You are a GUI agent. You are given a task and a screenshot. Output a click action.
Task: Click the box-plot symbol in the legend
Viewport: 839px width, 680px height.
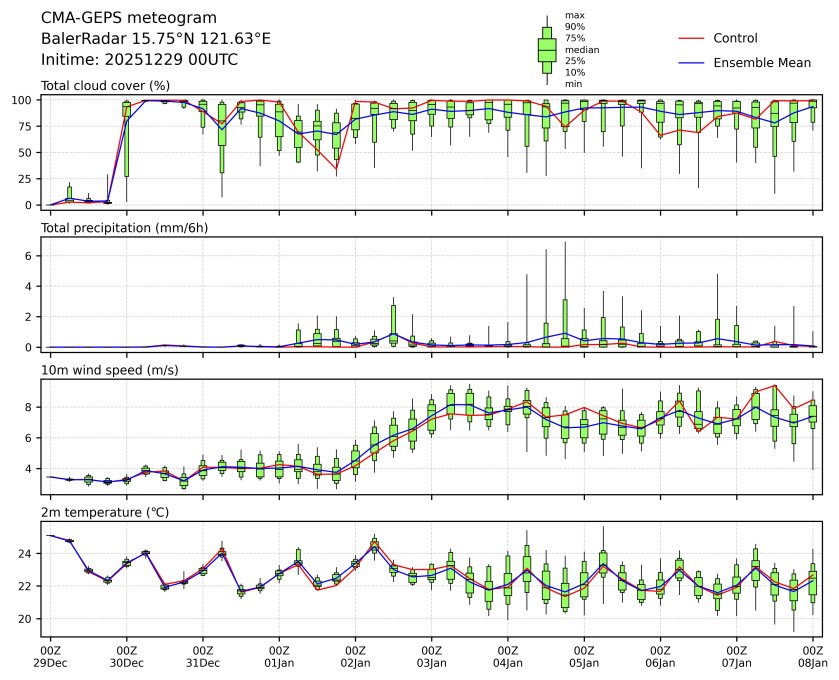click(x=547, y=50)
